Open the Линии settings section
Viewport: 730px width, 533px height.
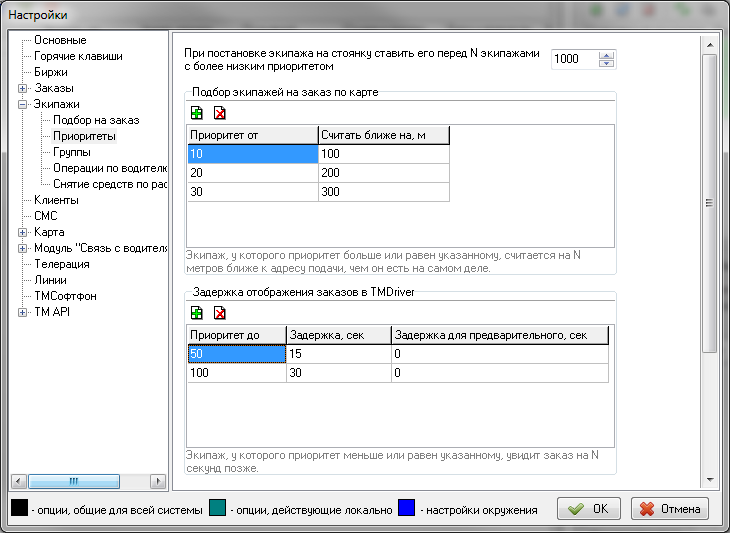click(x=50, y=280)
